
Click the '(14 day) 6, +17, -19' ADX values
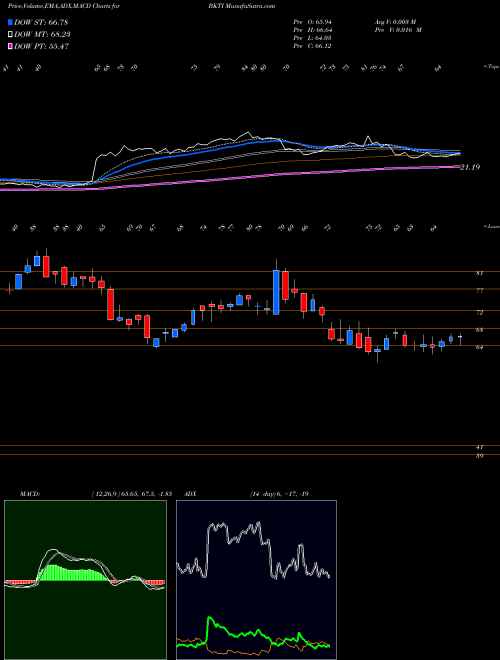click(x=279, y=494)
